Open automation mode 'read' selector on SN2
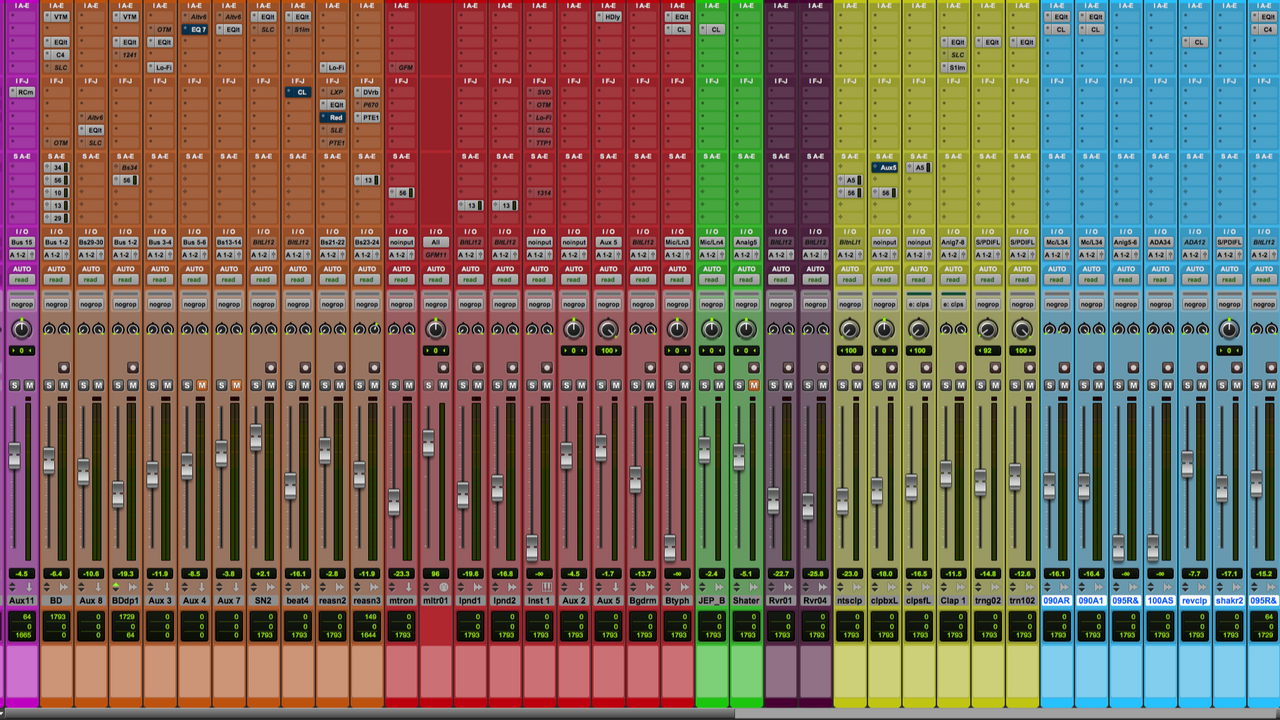The height and width of the screenshot is (720, 1280). tap(263, 280)
